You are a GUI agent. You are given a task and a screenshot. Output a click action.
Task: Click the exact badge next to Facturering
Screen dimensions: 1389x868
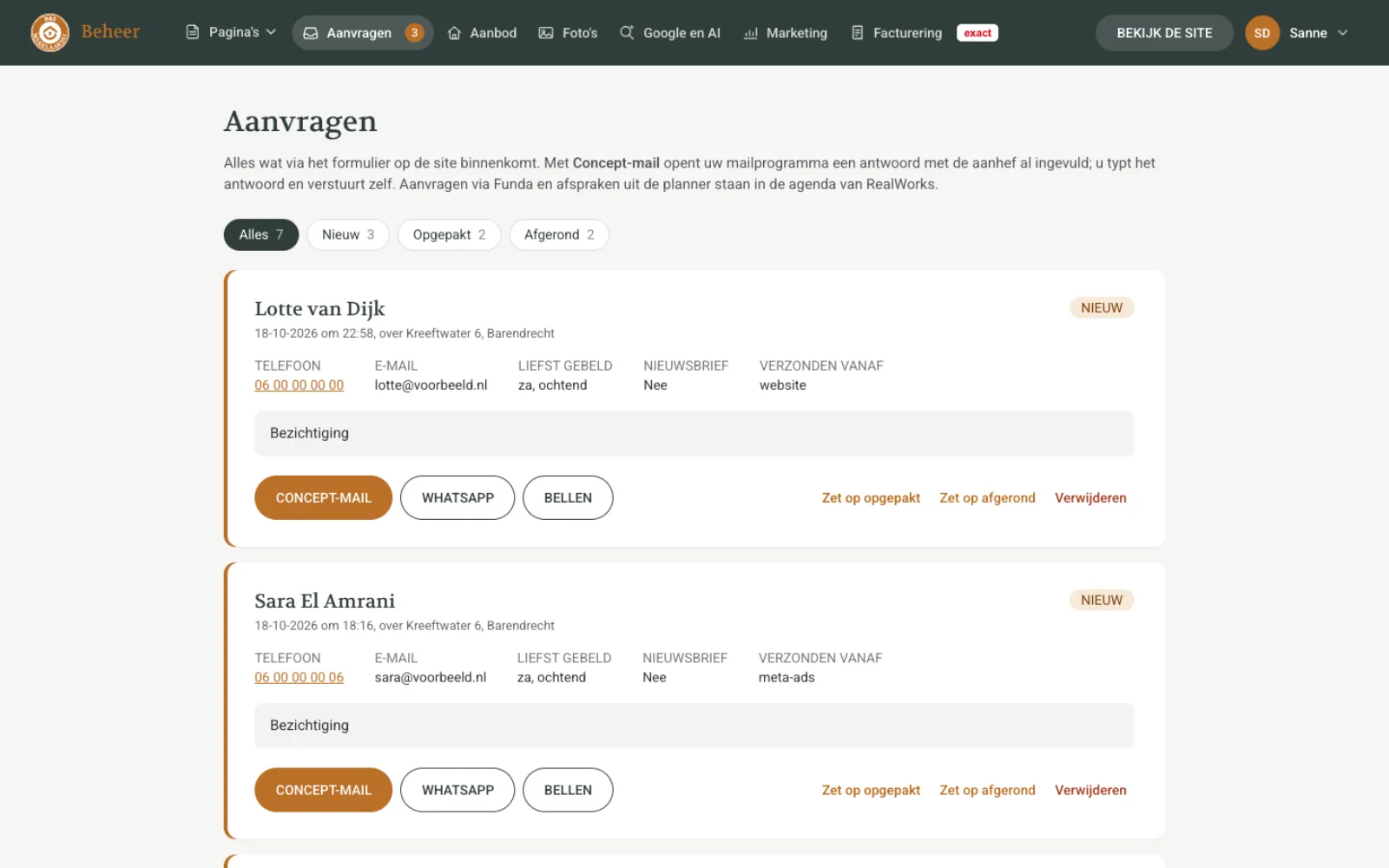[978, 33]
